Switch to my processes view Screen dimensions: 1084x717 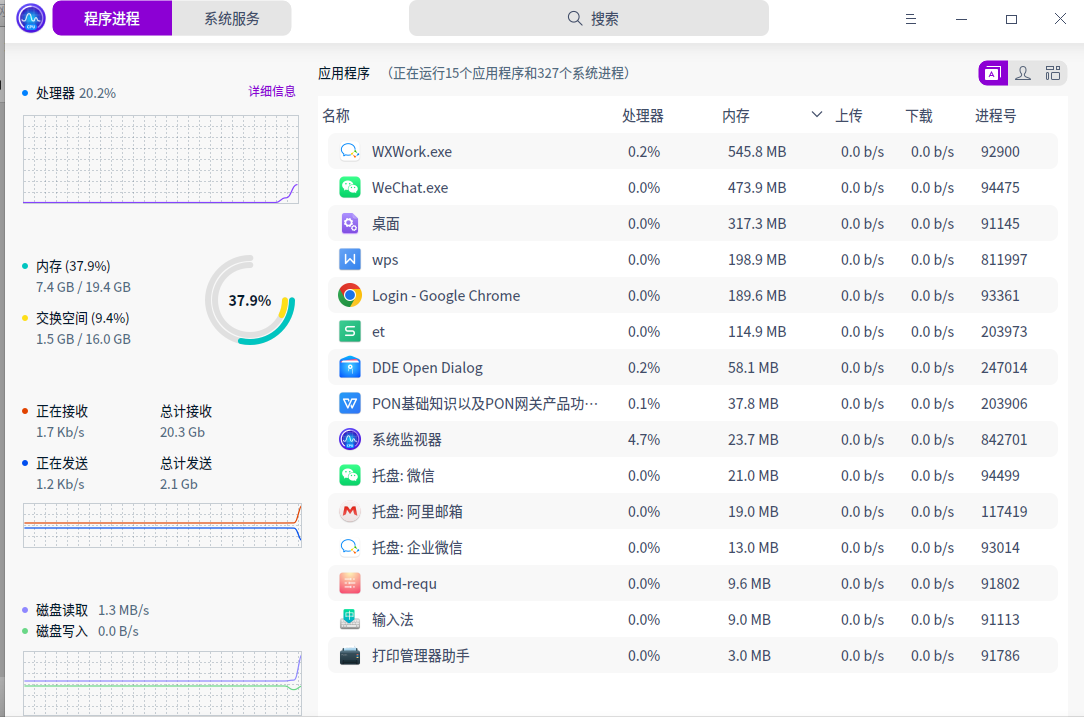click(1023, 73)
